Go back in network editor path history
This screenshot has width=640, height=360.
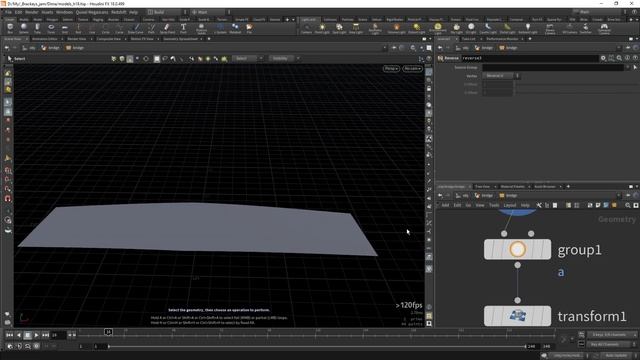(x=440, y=196)
